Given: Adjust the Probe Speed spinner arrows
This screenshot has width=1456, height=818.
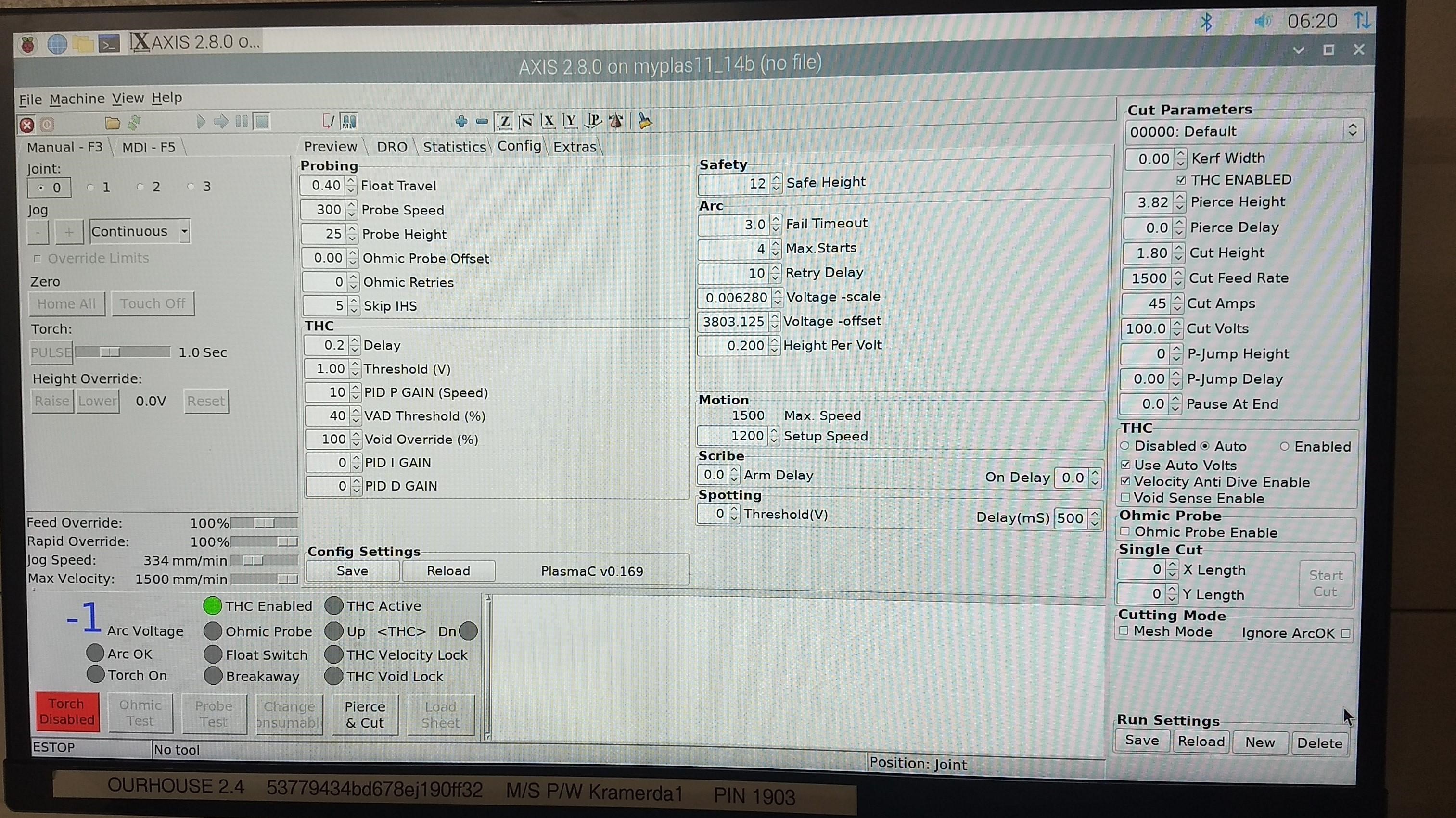Looking at the screenshot, I should tap(352, 210).
